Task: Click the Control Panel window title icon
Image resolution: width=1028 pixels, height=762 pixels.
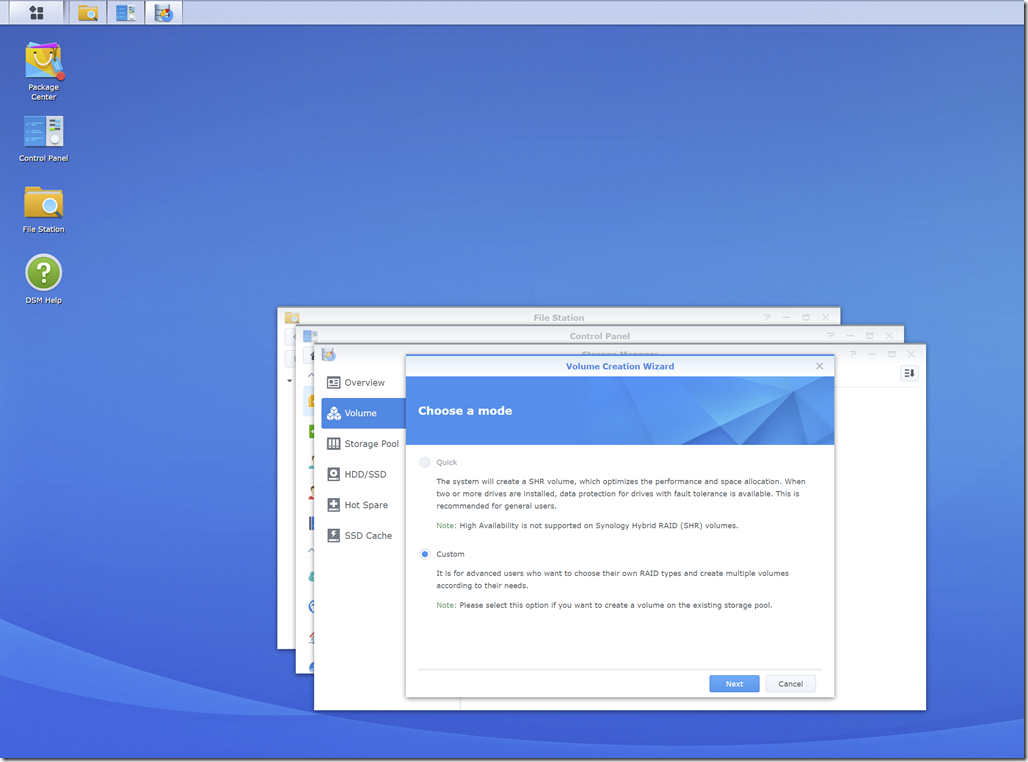Action: (x=309, y=336)
